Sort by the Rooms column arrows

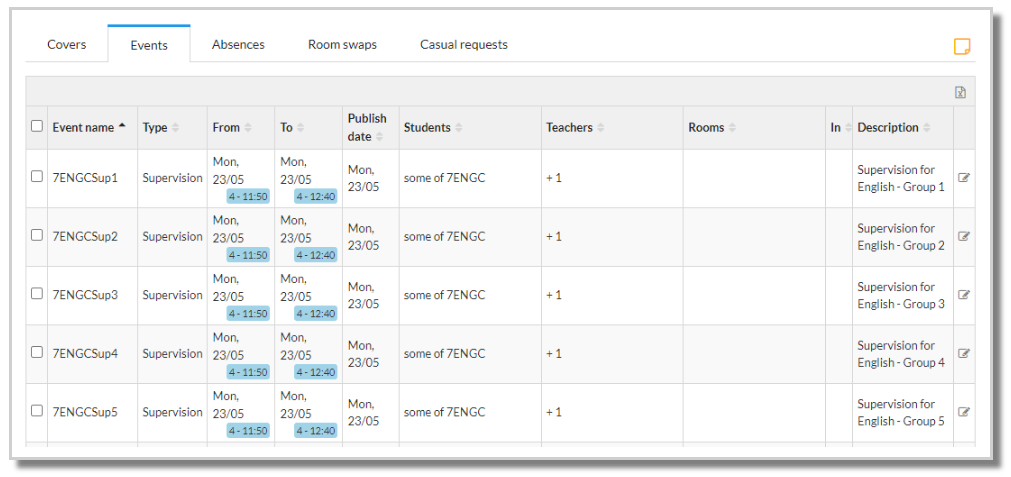click(732, 128)
